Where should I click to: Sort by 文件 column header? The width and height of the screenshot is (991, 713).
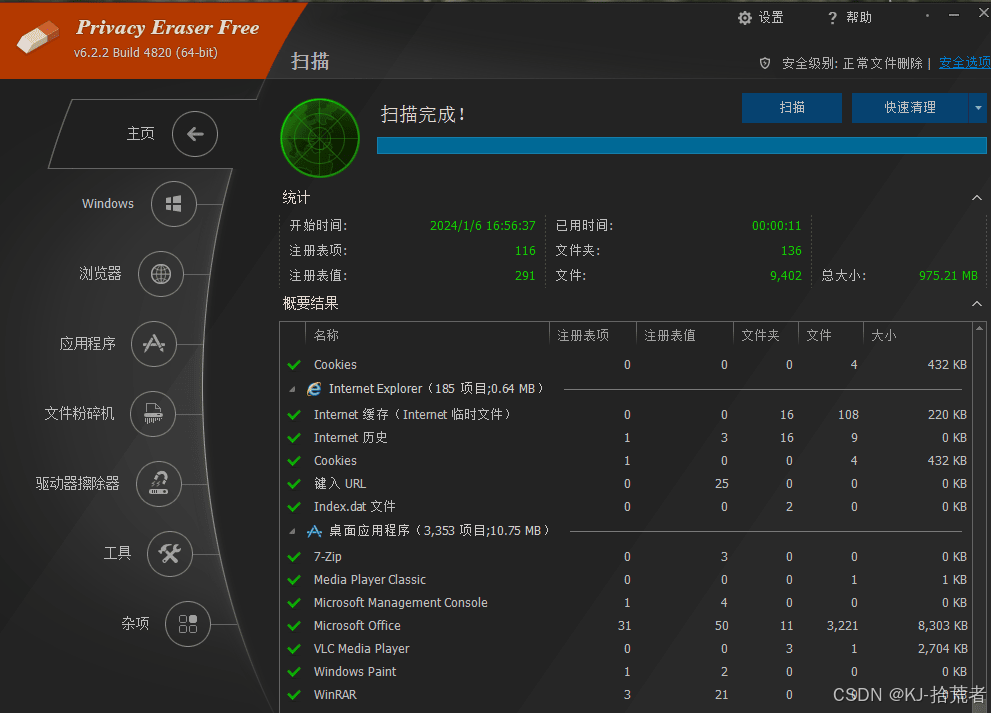(x=831, y=335)
